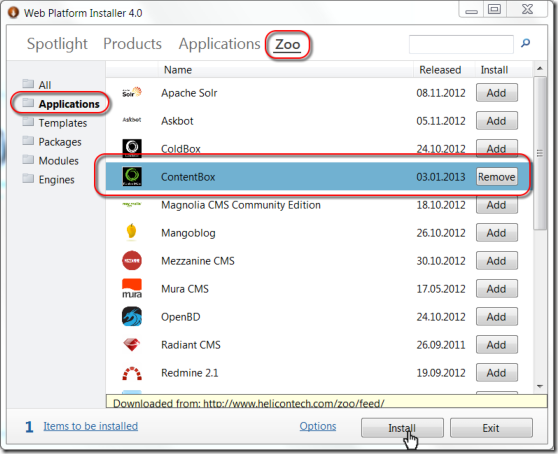Open the top Applications tab

point(220,44)
